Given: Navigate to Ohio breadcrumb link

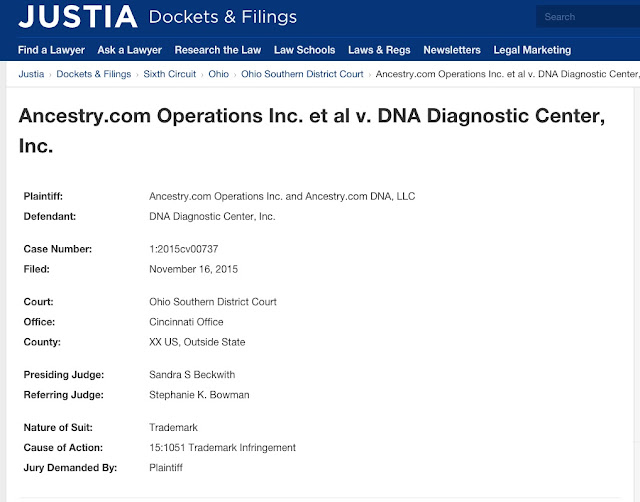Looking at the screenshot, I should tap(219, 74).
